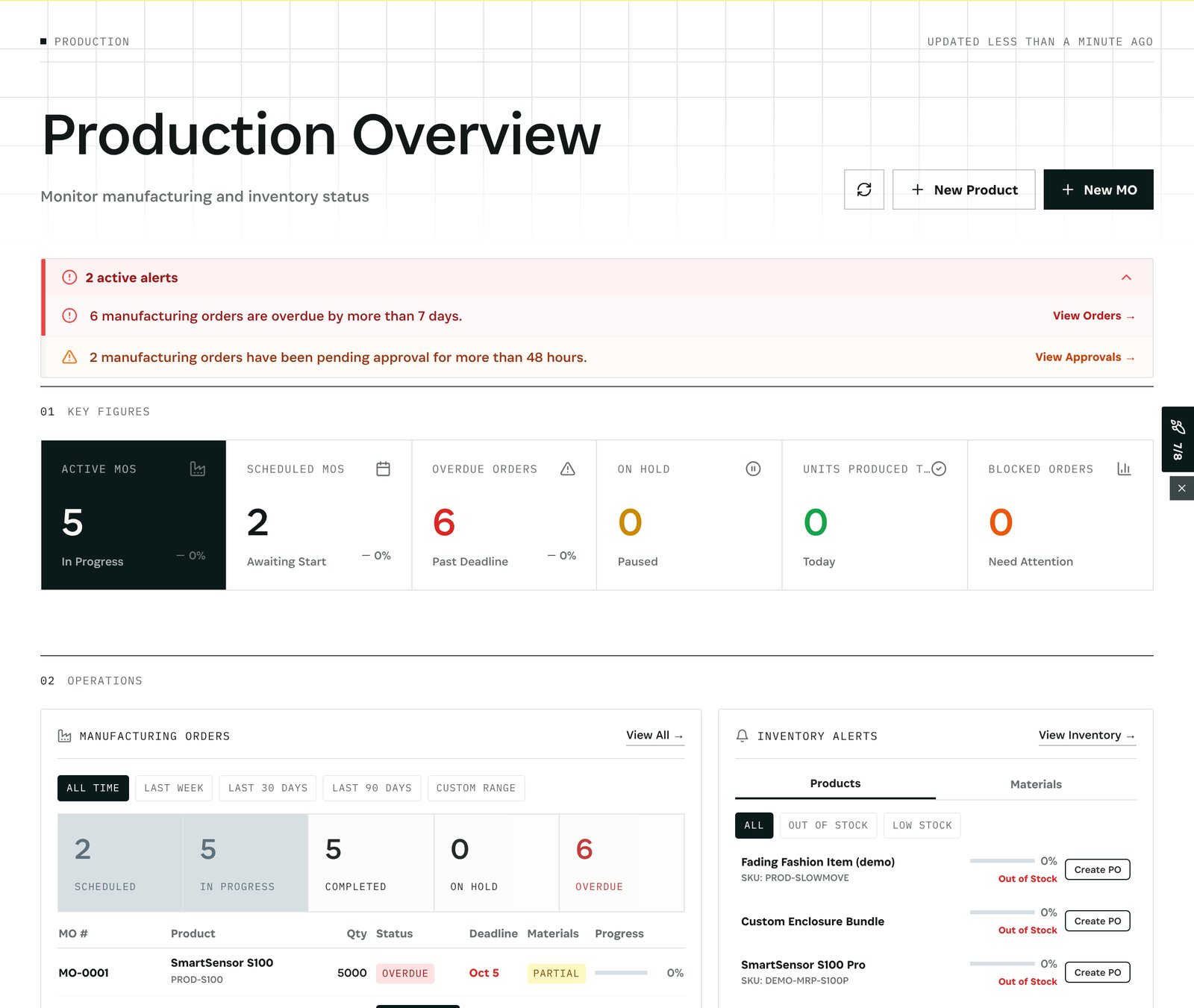The image size is (1194, 1008).
Task: Click the overdue alert circle icon
Action: pos(69,316)
